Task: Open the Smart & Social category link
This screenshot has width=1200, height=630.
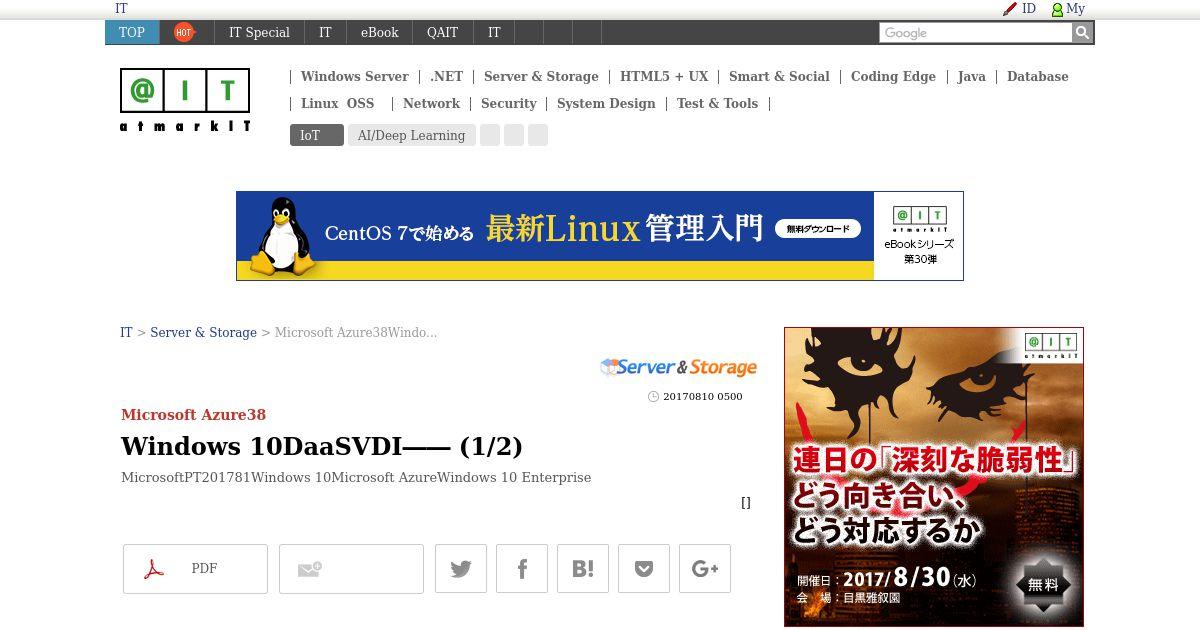Action: [779, 76]
